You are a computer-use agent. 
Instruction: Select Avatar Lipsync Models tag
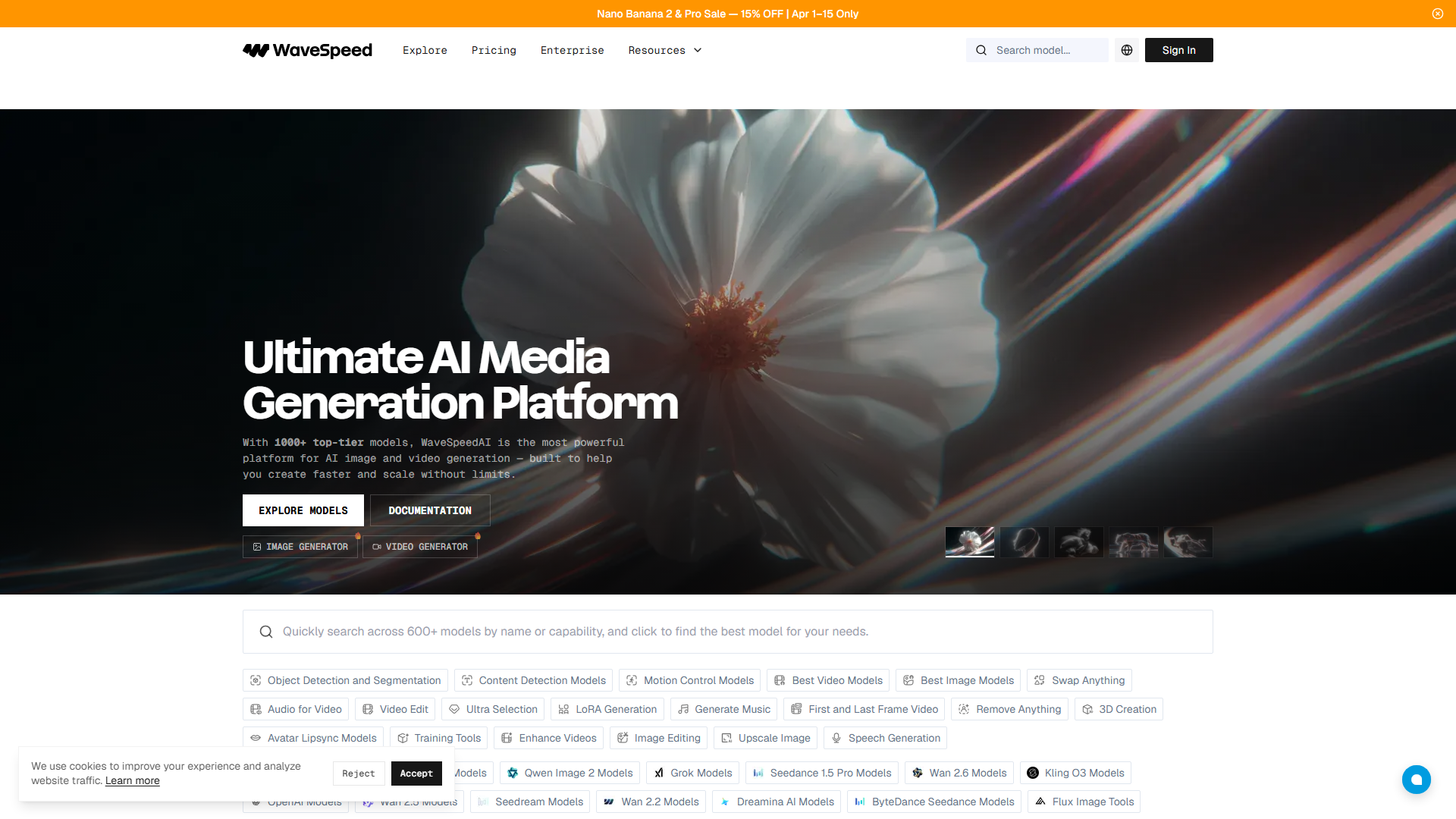pos(313,738)
